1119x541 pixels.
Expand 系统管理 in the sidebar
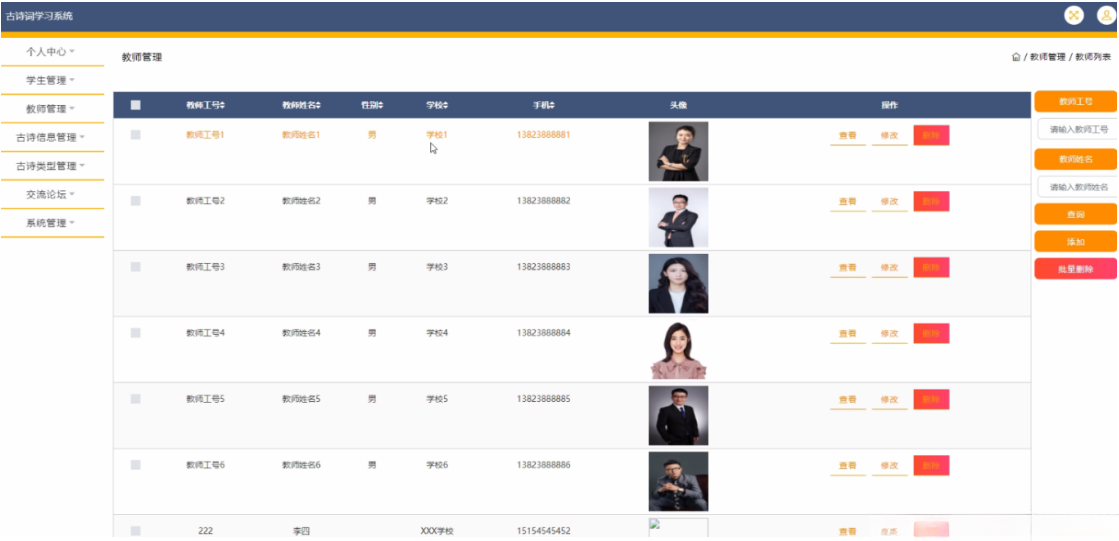click(51, 223)
